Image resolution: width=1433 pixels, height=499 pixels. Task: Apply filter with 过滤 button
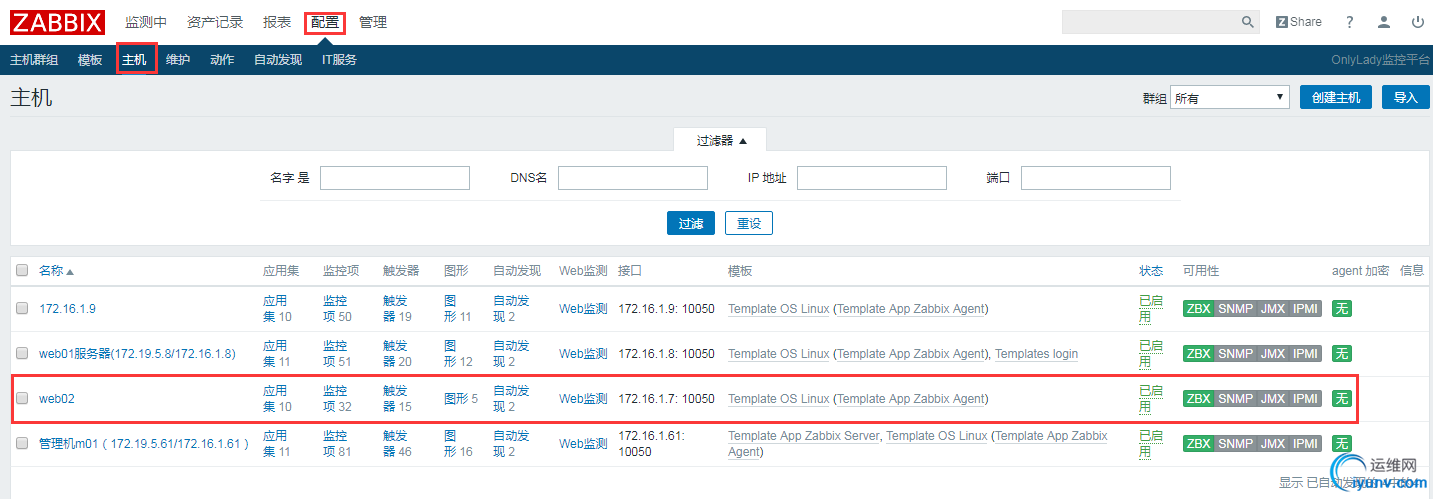691,223
